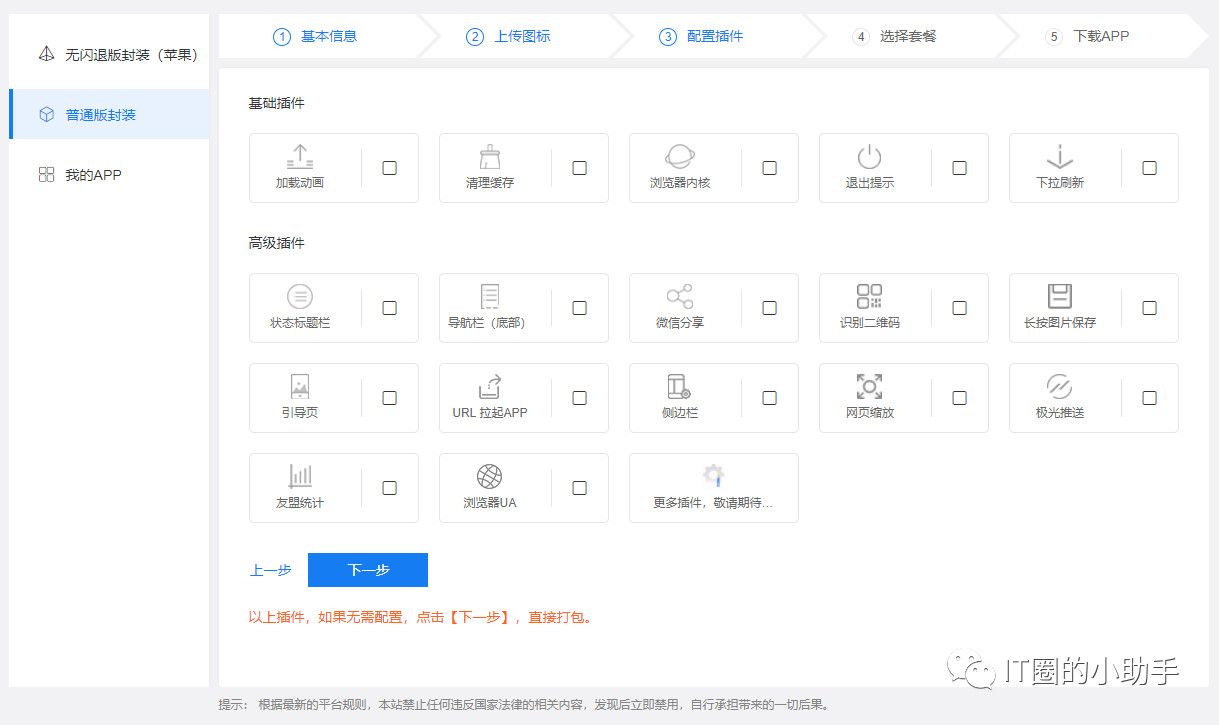Click the 退出提示 exit prompt power icon

click(x=869, y=160)
